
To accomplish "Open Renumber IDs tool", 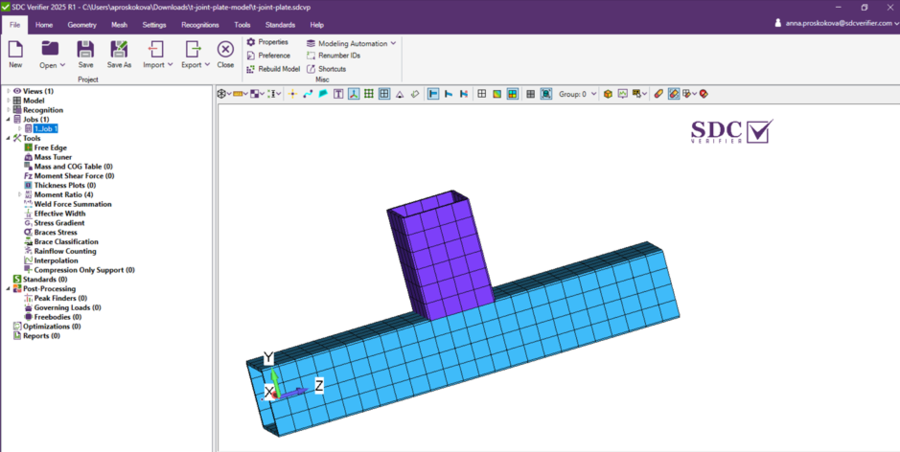I will tap(333, 56).
